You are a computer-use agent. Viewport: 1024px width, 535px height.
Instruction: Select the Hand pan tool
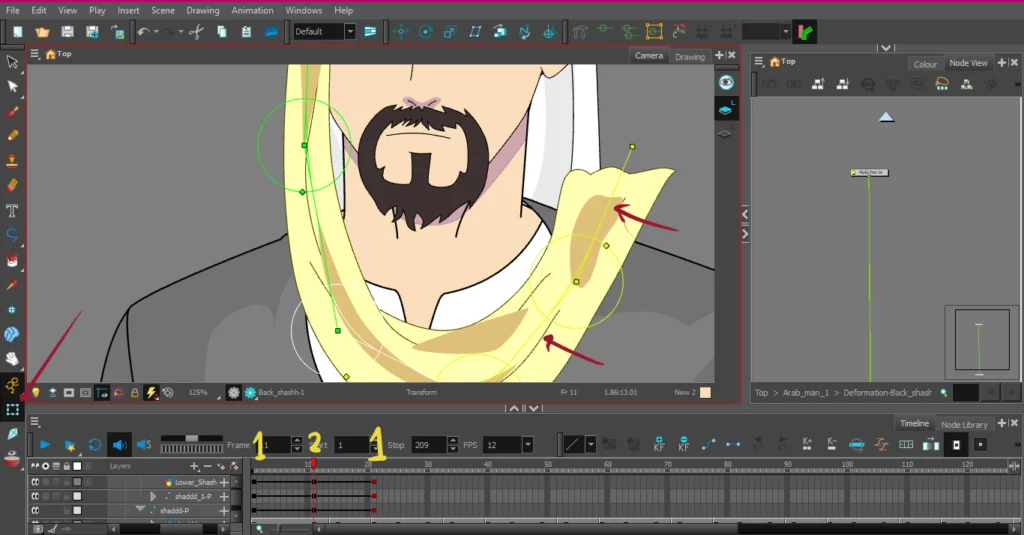point(12,359)
